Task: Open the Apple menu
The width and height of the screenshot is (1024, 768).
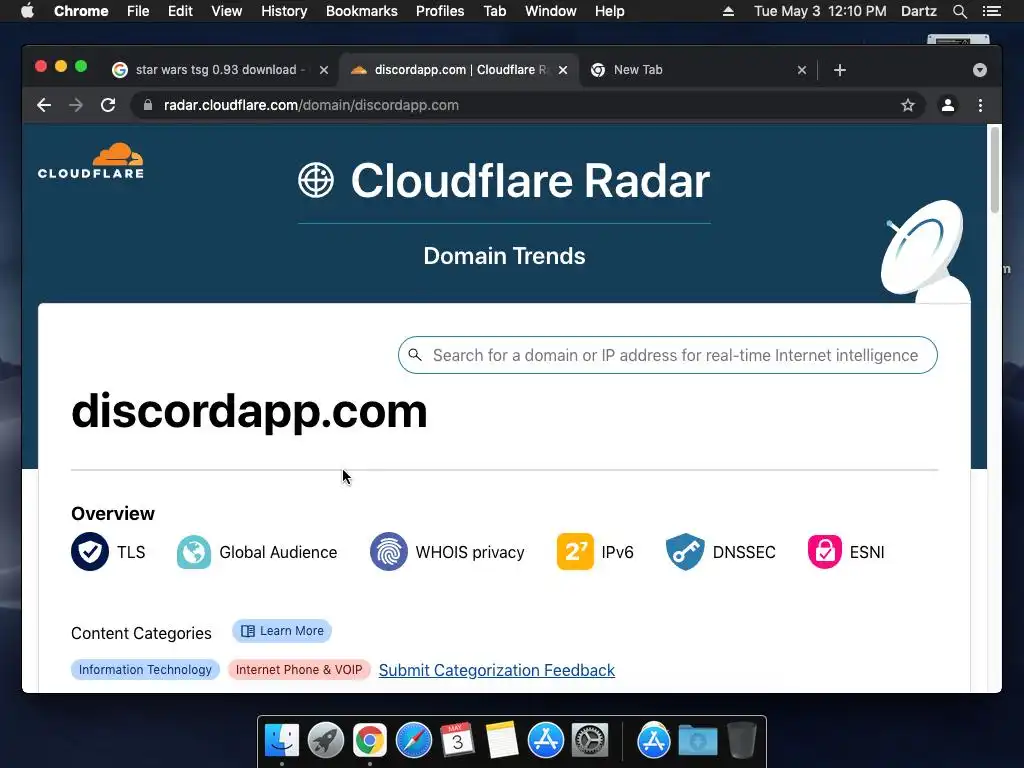Action: coord(27,10)
